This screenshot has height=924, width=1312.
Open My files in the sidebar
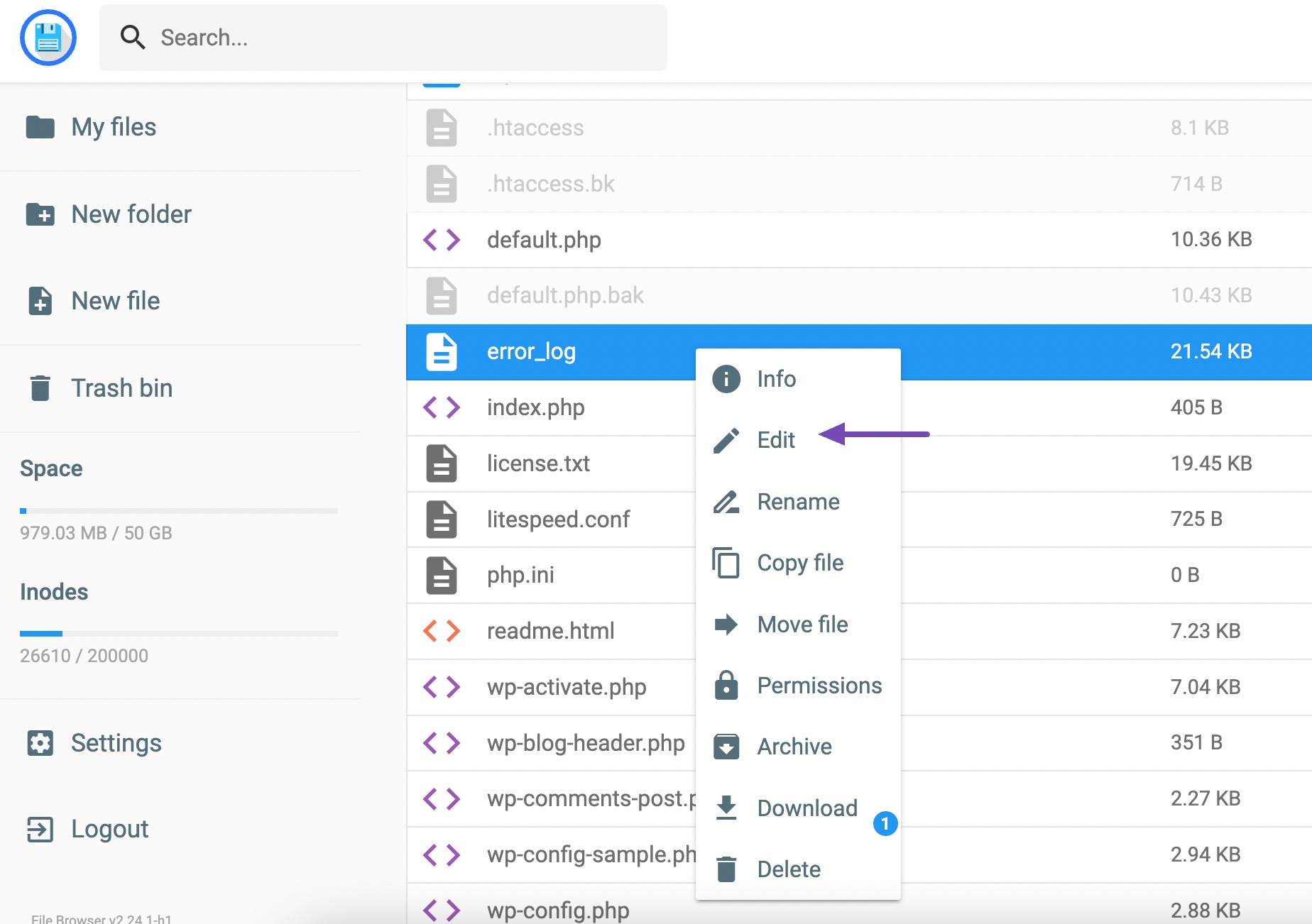click(x=114, y=127)
